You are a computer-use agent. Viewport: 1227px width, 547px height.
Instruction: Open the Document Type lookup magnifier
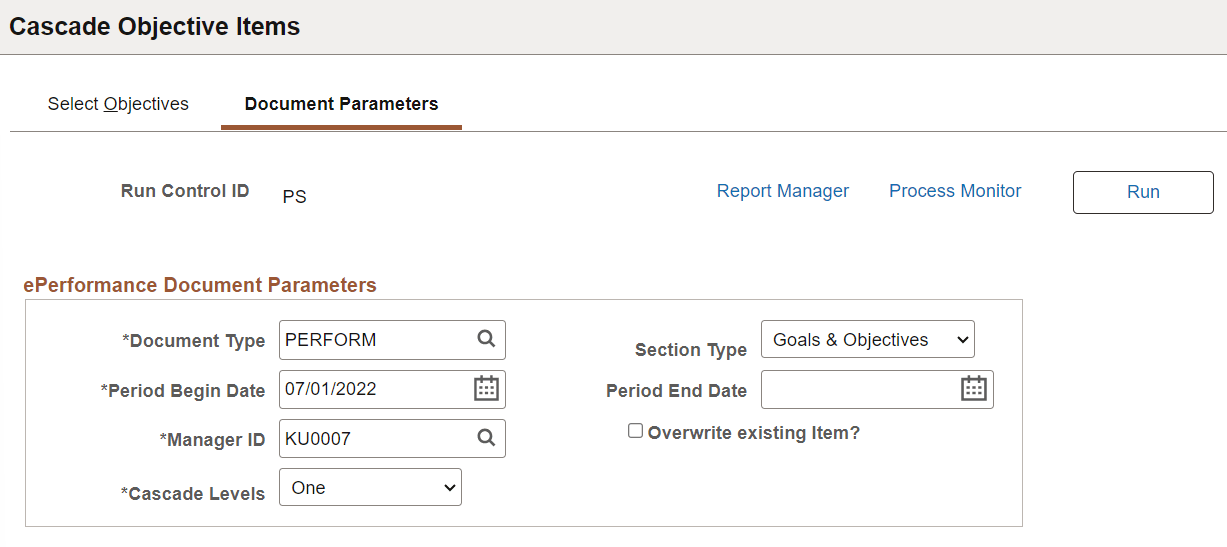tap(486, 339)
